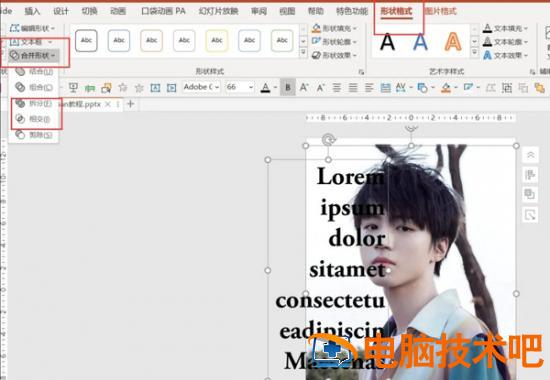
Task: Open the shape styles dialog launcher
Action: coord(361,72)
